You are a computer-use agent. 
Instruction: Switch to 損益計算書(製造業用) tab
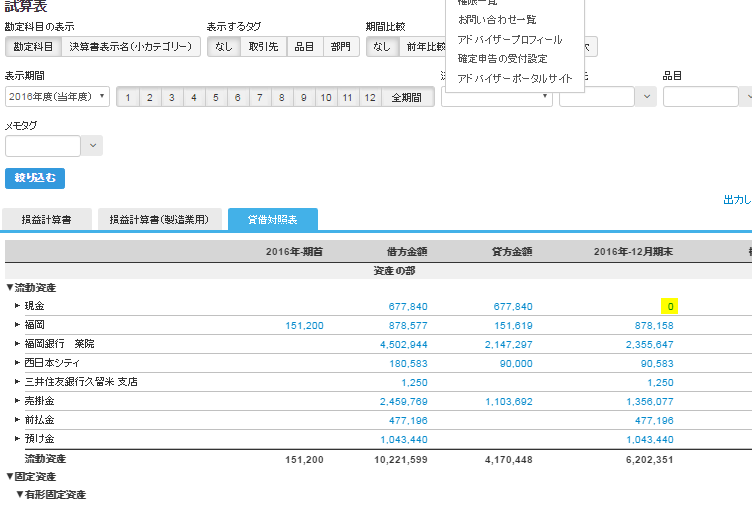pyautogui.click(x=158, y=220)
